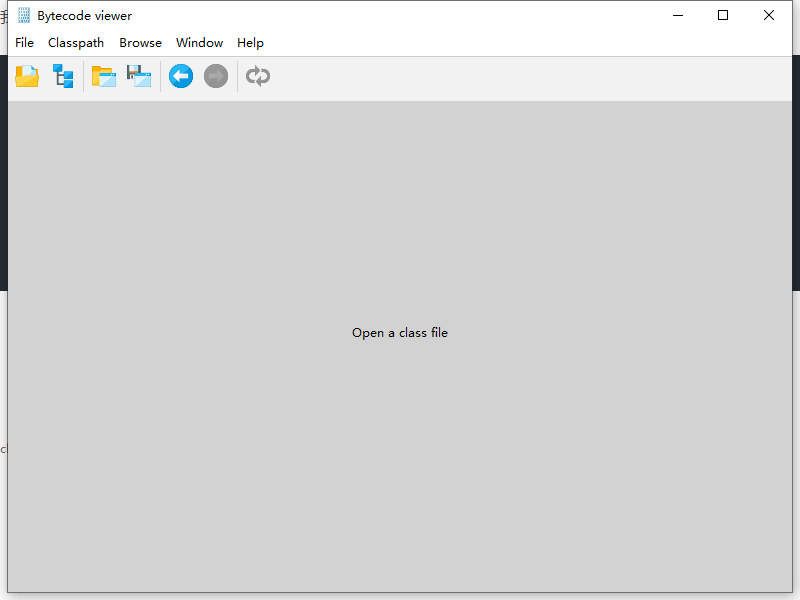
Task: Open a class file with the folder icon
Action: 27,77
